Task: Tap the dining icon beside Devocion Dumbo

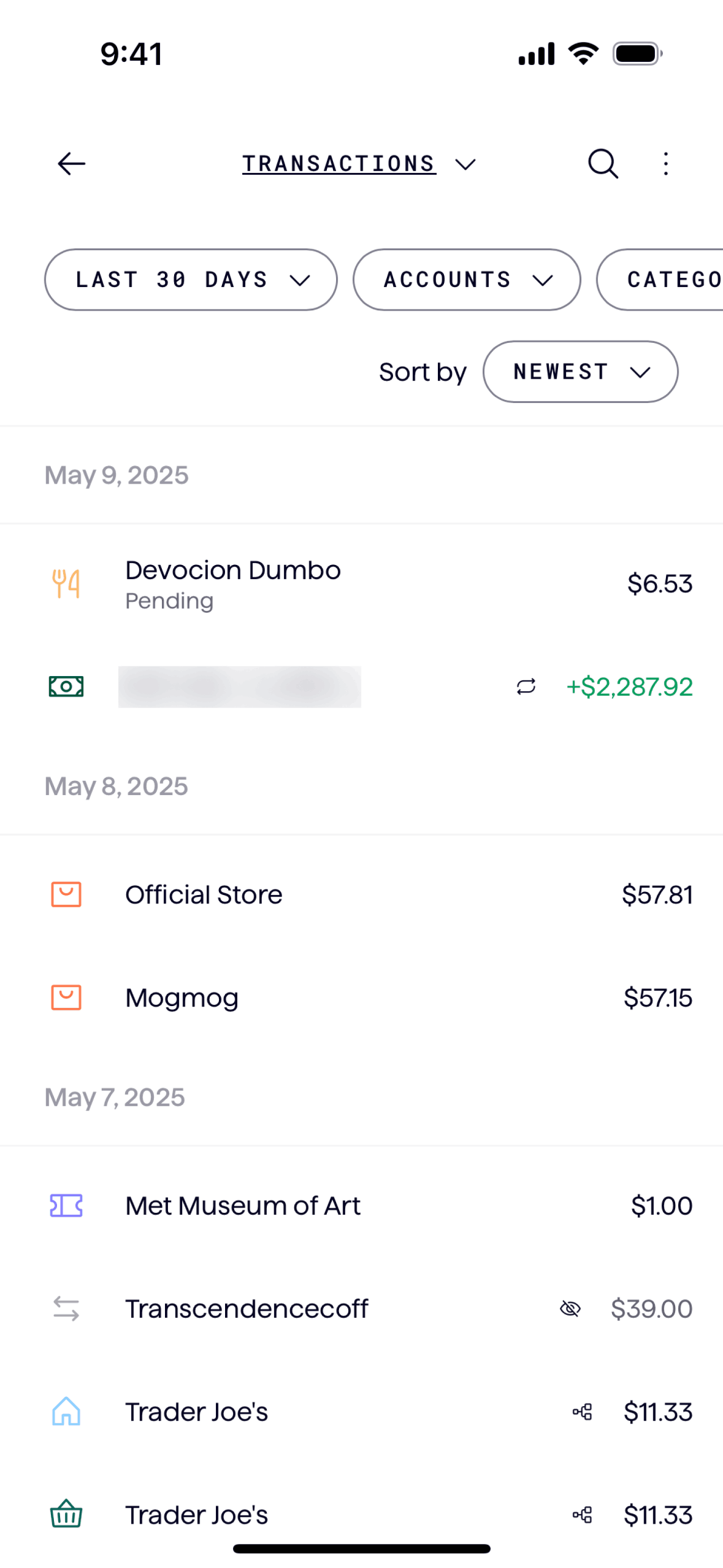Action: pos(66,583)
